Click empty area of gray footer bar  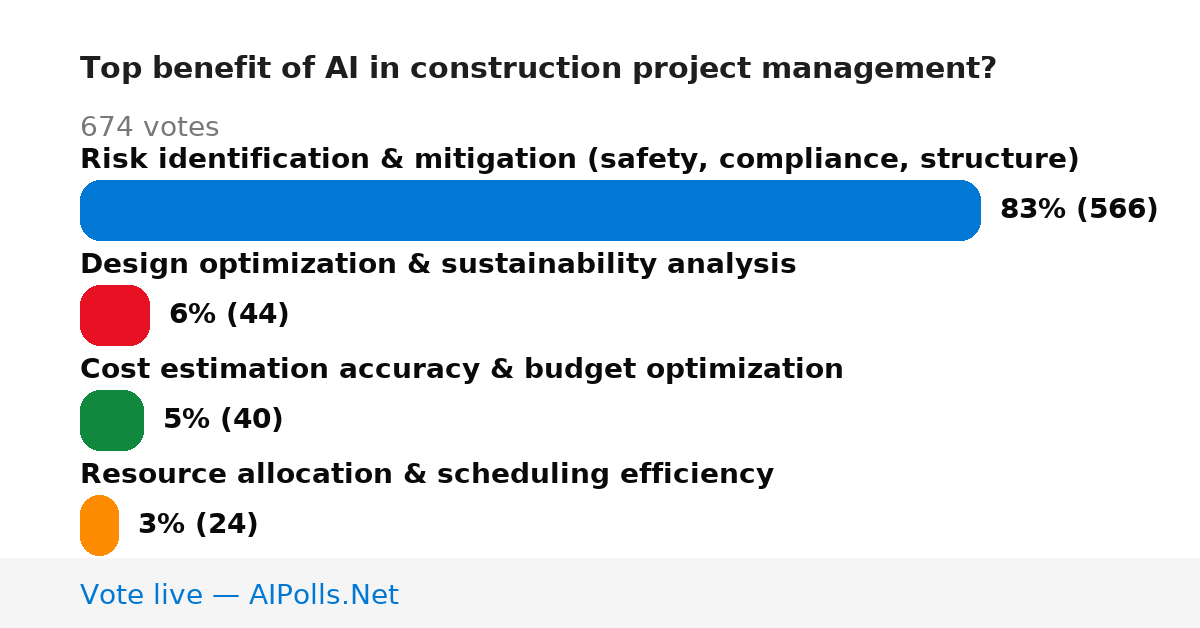click(x=800, y=593)
